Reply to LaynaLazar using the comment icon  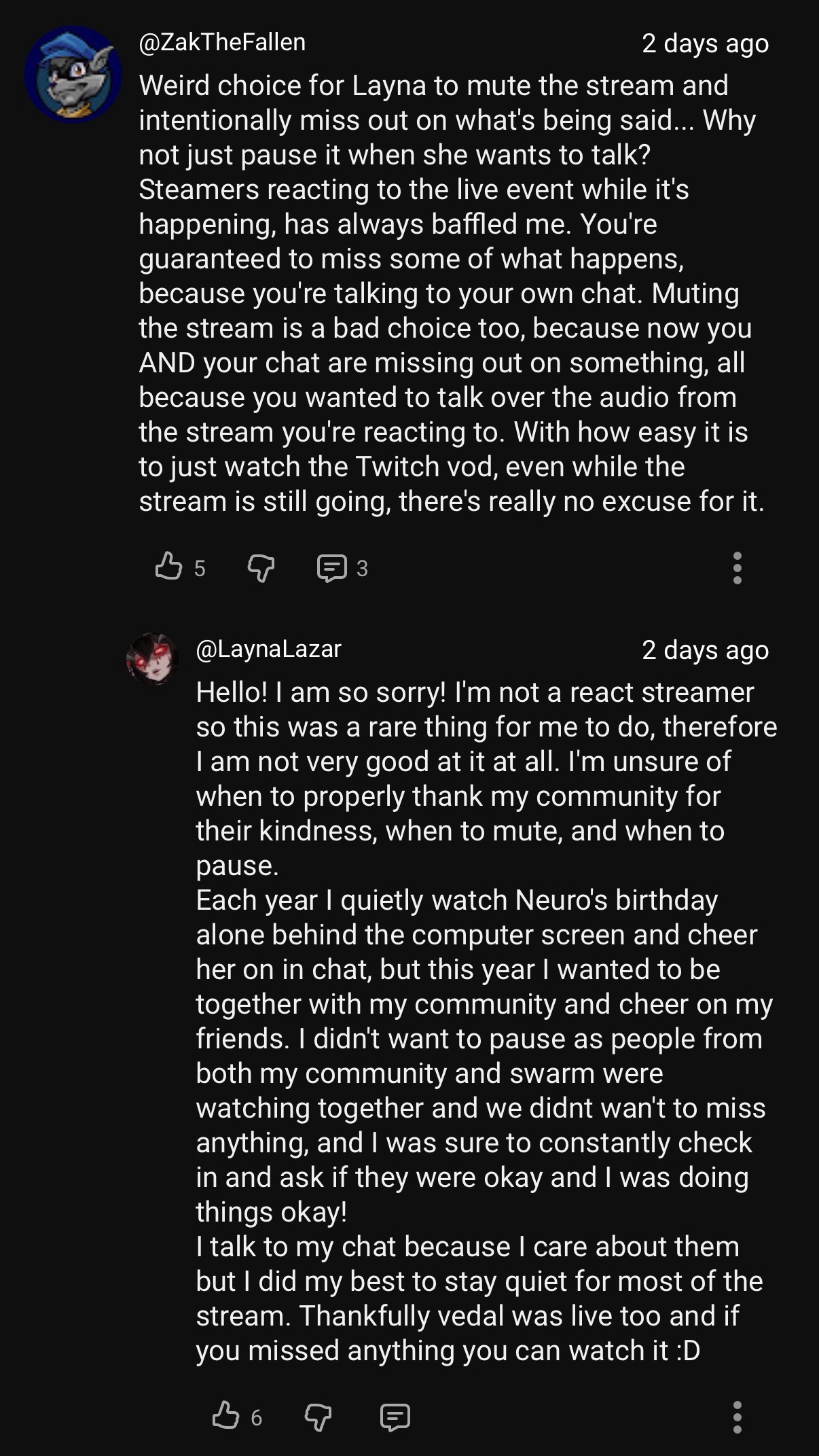tap(395, 1417)
